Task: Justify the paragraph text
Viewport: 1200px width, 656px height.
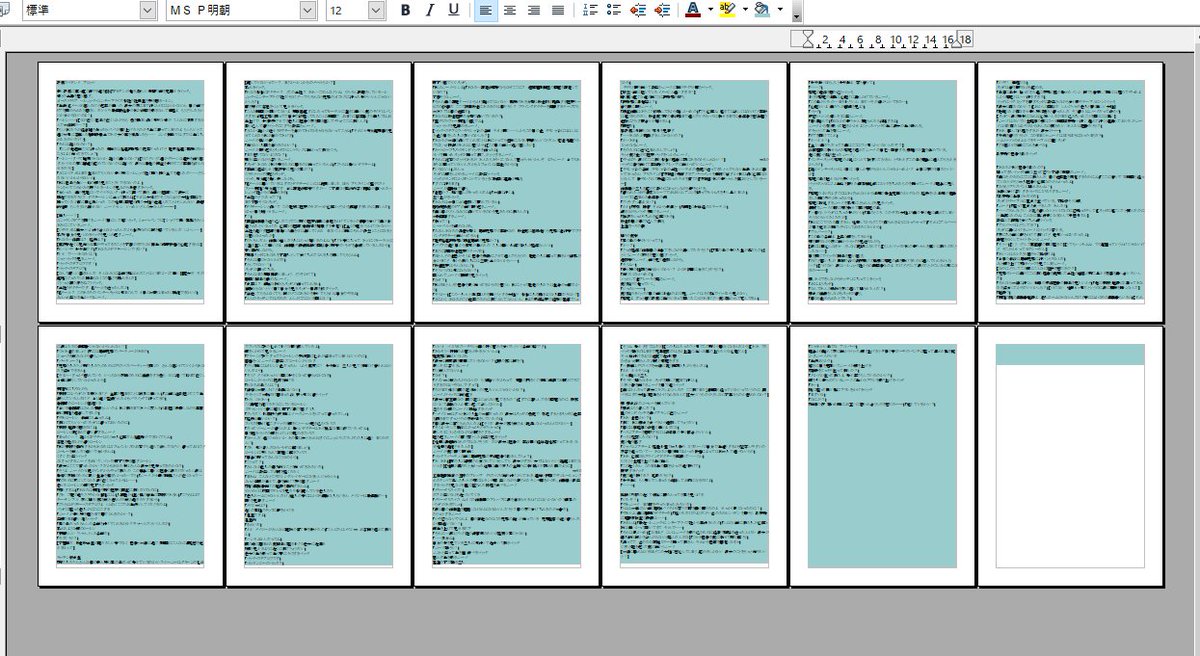Action: click(x=558, y=10)
